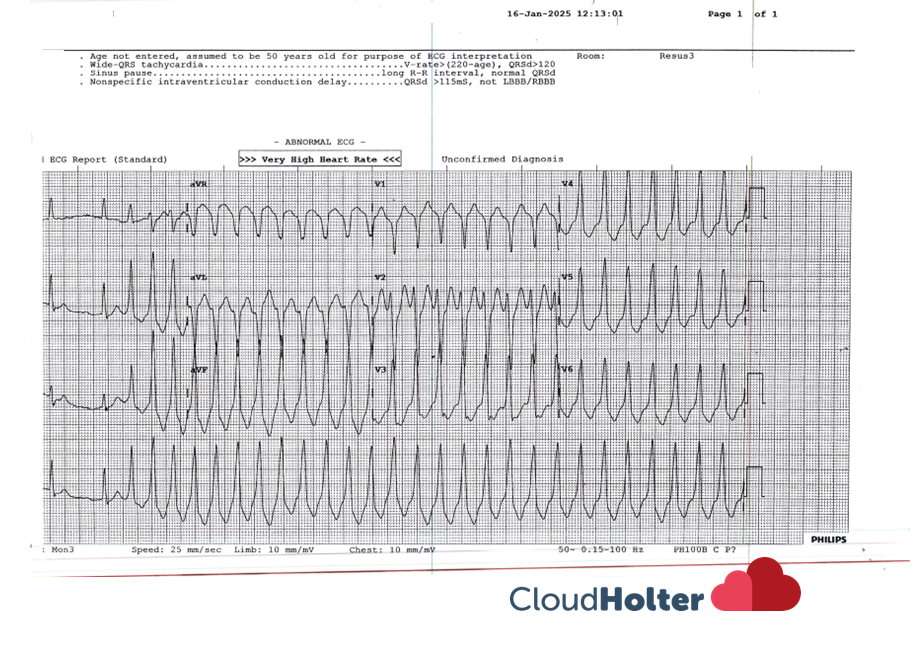919x648 pixels.
Task: Click the PHILIPS logo on the ECG
Action: [x=827, y=540]
